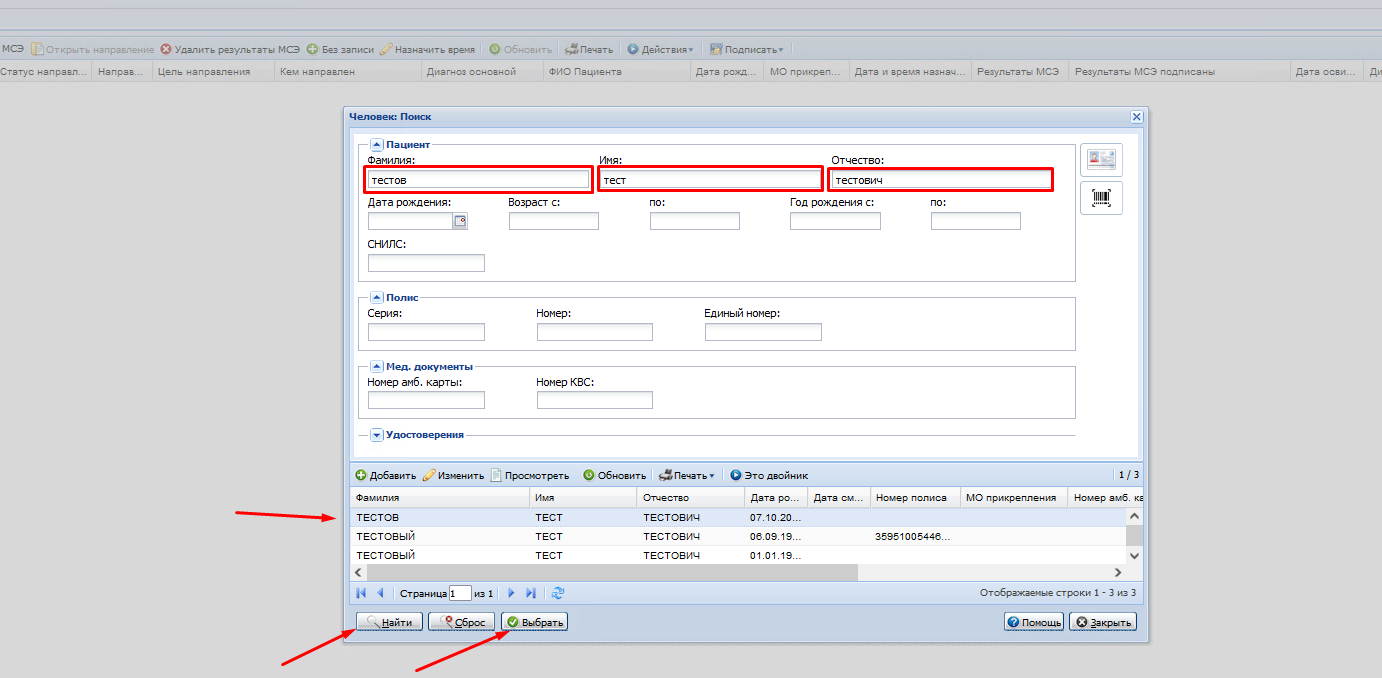The height and width of the screenshot is (678, 1382).
Task: Click the Выбрать button
Action: pyautogui.click(x=535, y=622)
